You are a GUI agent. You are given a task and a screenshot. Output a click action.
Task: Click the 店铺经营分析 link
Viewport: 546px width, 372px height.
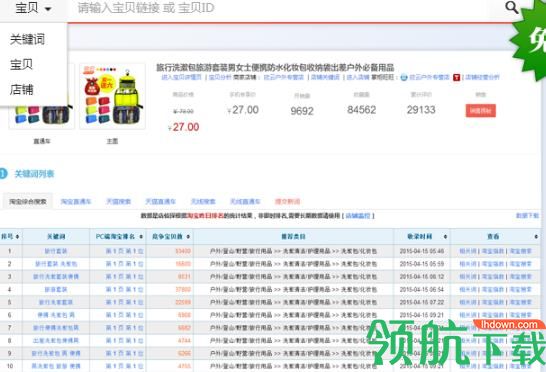point(482,77)
